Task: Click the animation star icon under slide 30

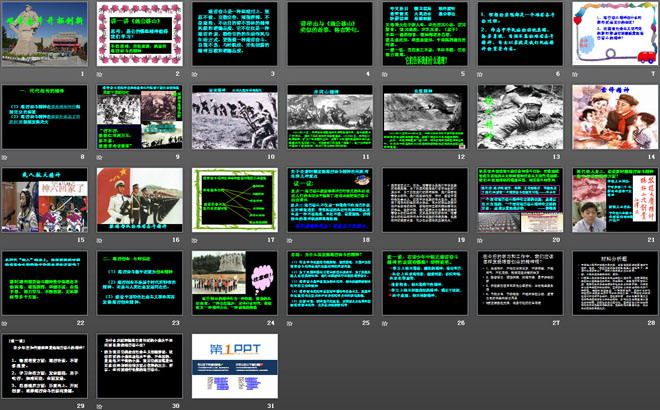Action: coord(99,406)
